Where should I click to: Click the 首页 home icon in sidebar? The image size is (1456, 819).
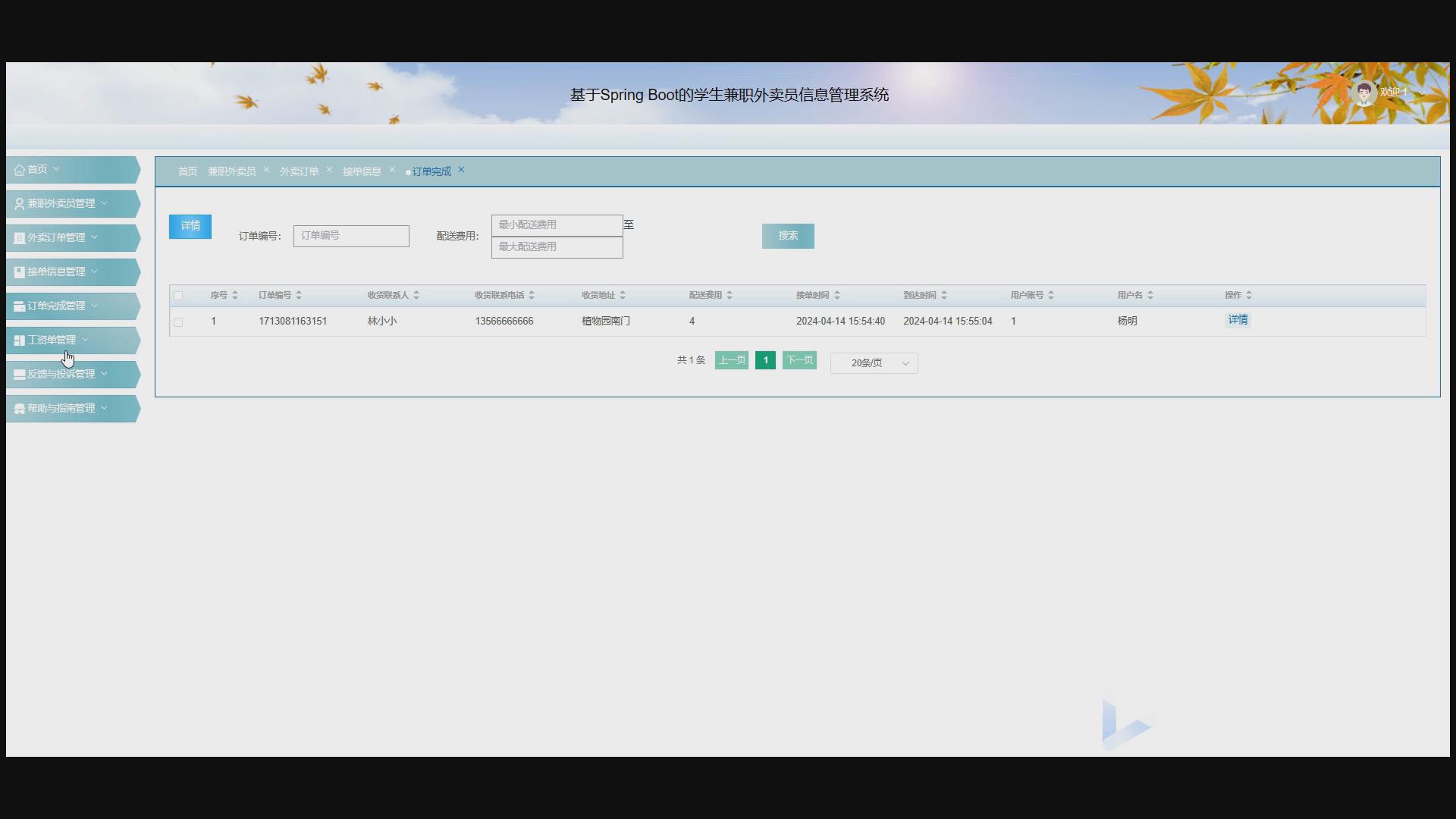20,169
